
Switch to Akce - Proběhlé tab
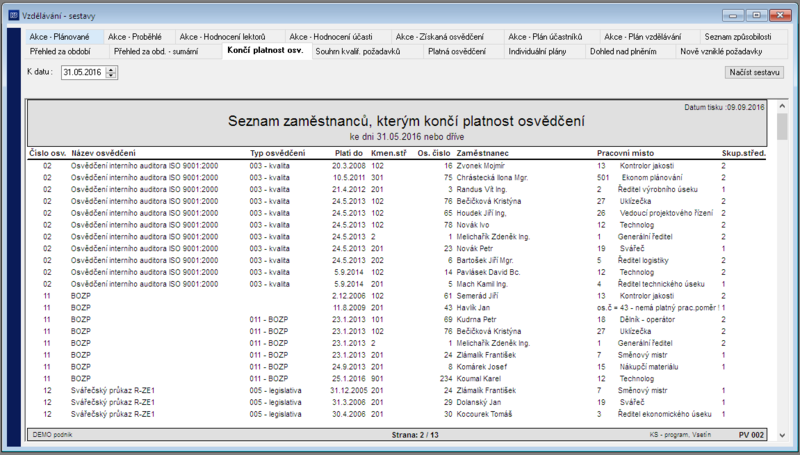tap(139, 37)
